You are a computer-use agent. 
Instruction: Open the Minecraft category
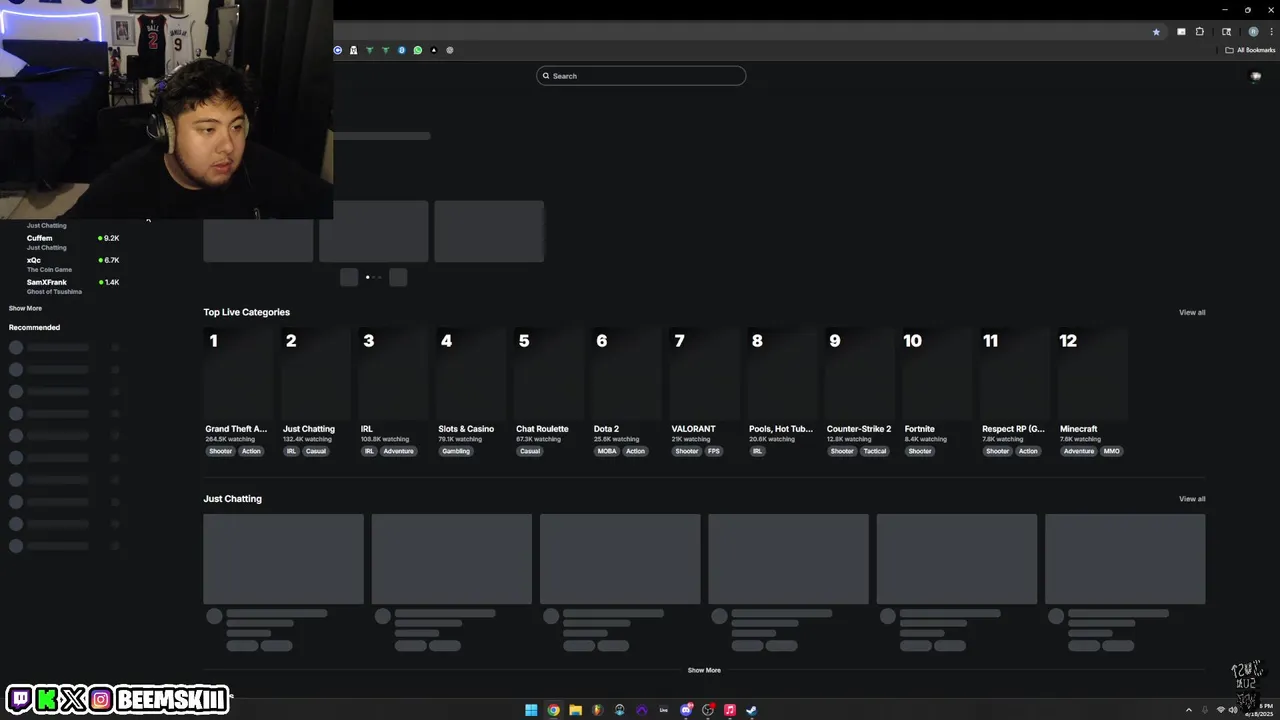[1093, 391]
